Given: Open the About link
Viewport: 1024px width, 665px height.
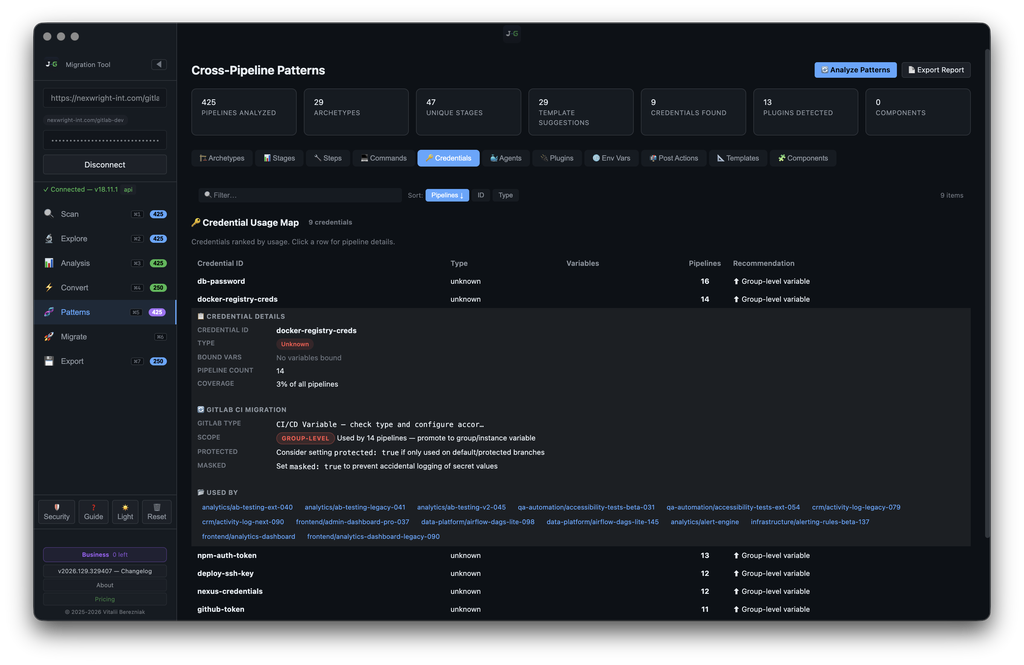Looking at the screenshot, I should click(104, 585).
